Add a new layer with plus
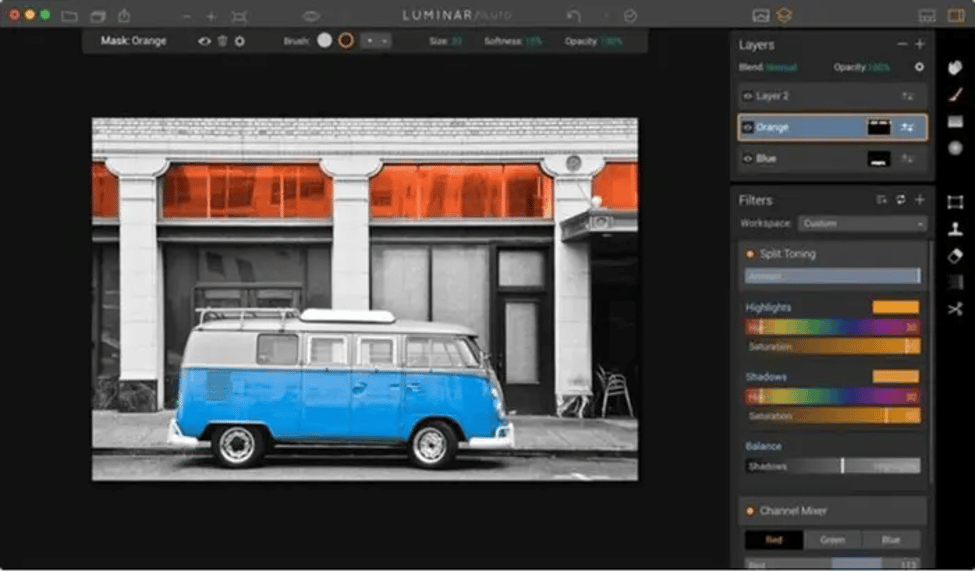Image resolution: width=977 pixels, height=572 pixels. [x=920, y=44]
